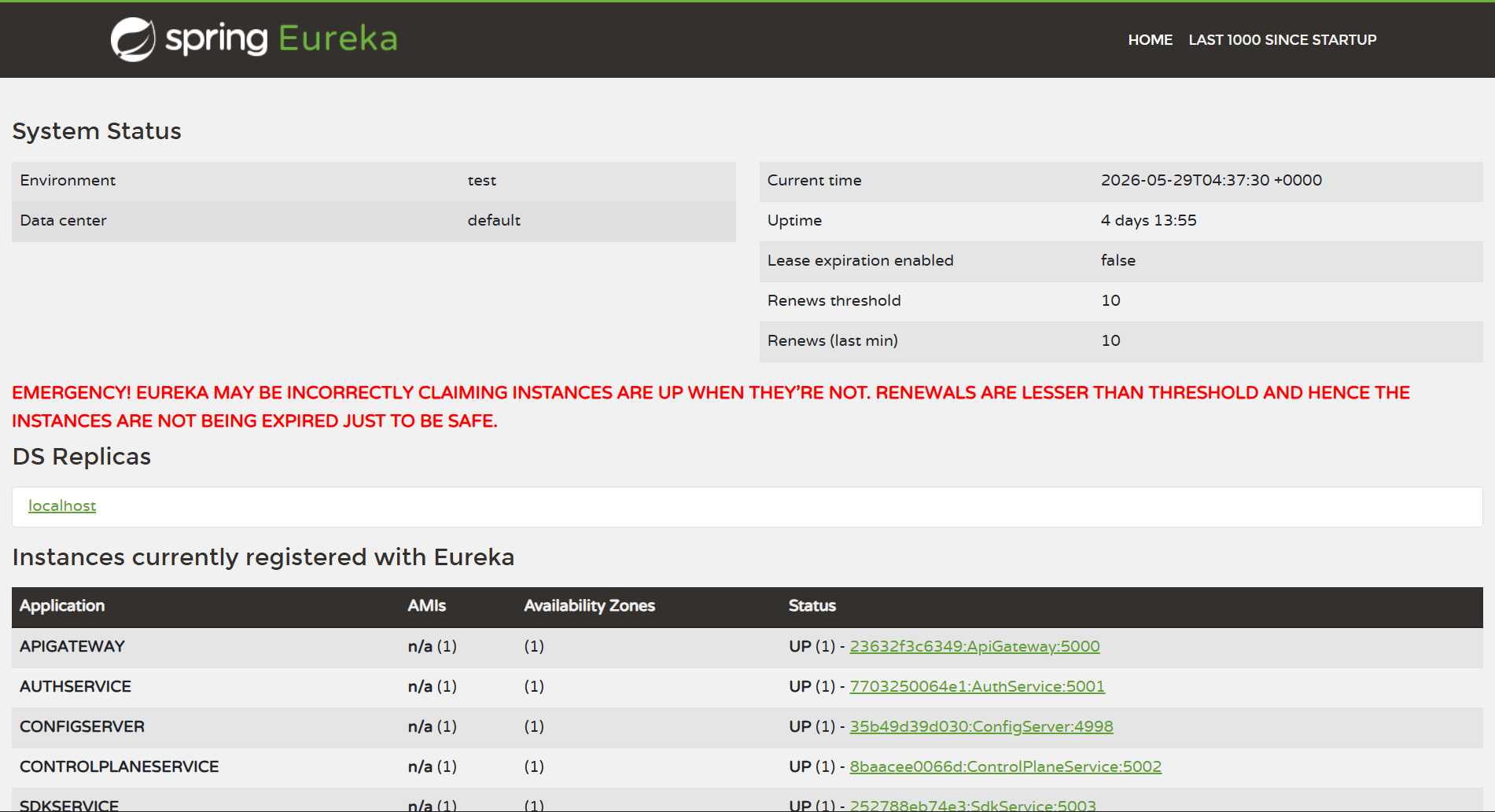Screen dimensions: 1495x812
Task: Click the Application column header
Action: click(x=62, y=606)
